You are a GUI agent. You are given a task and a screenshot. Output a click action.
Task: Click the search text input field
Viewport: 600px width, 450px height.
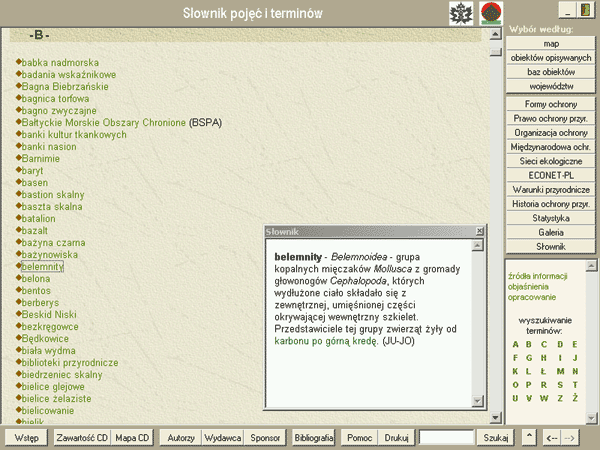(x=446, y=437)
